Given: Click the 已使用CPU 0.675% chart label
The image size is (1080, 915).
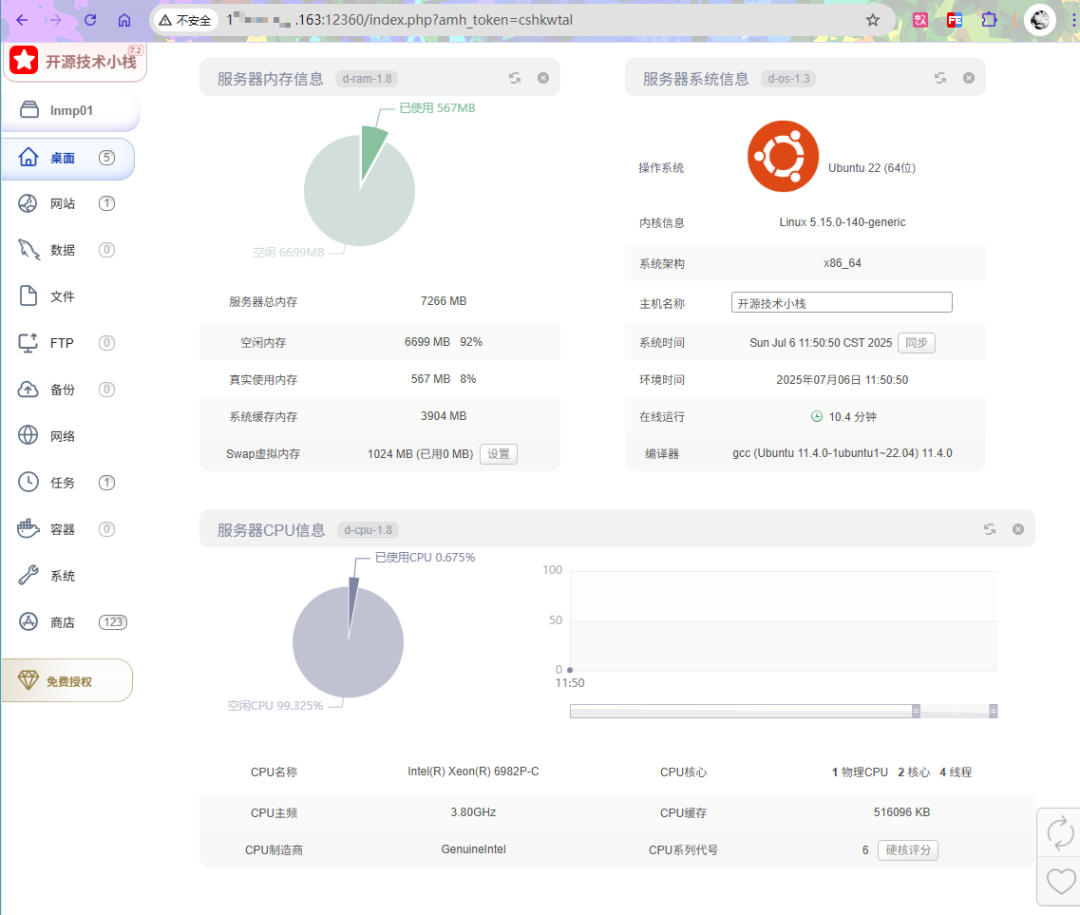Looking at the screenshot, I should tap(425, 557).
